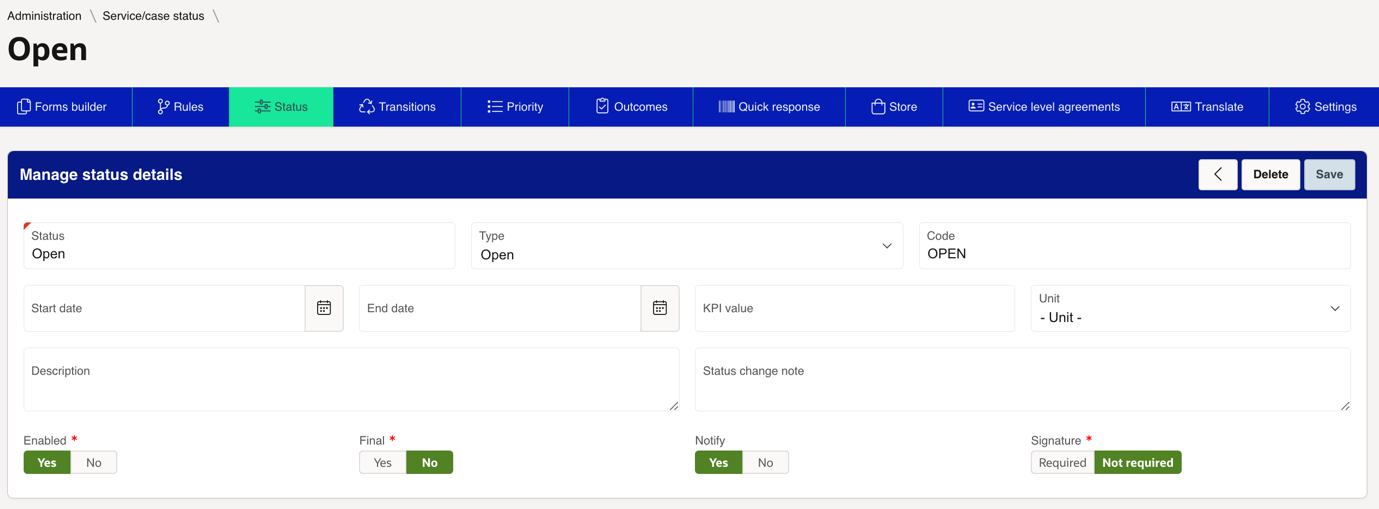The width and height of the screenshot is (1379, 509).
Task: Click the Transitions cycle icon
Action: click(x=367, y=107)
